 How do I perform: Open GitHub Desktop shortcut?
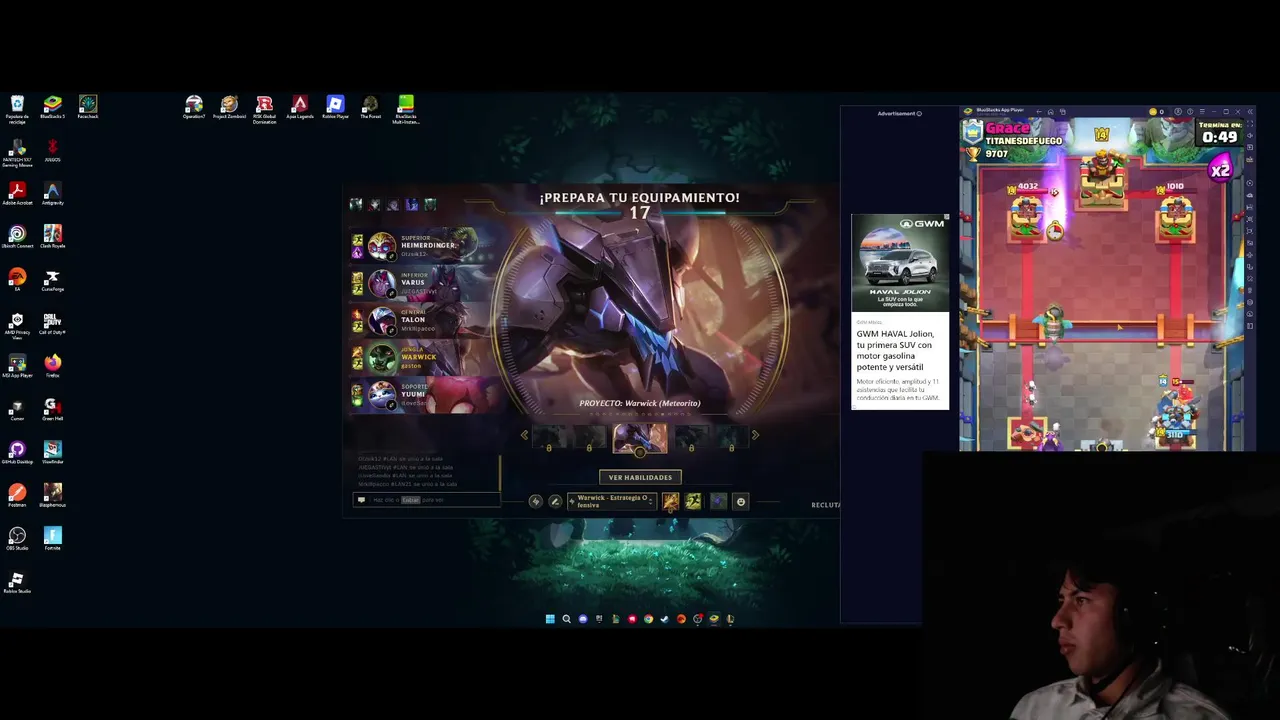(17, 451)
